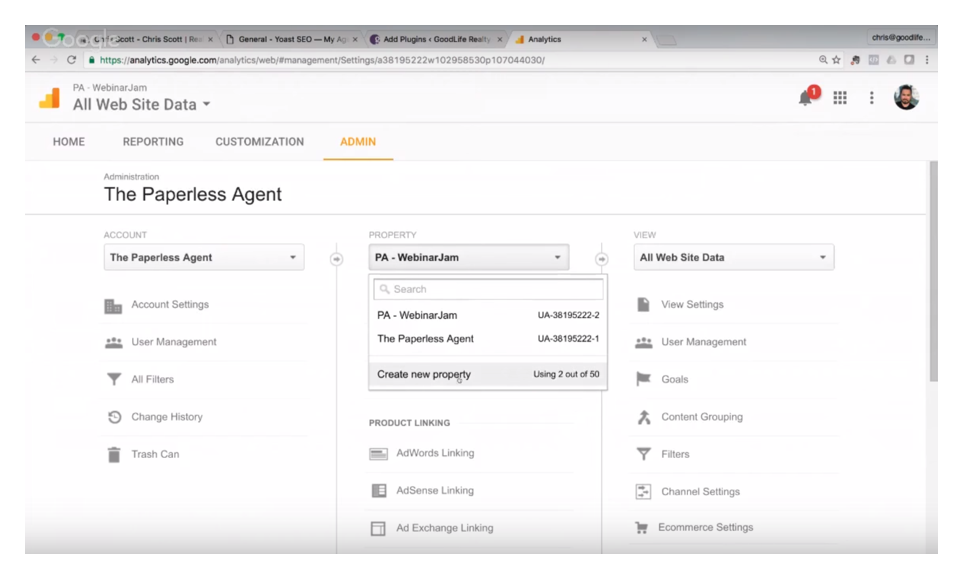Viewport: 966px width, 582px height.
Task: Click the account User Management people icon
Action: coord(113,342)
